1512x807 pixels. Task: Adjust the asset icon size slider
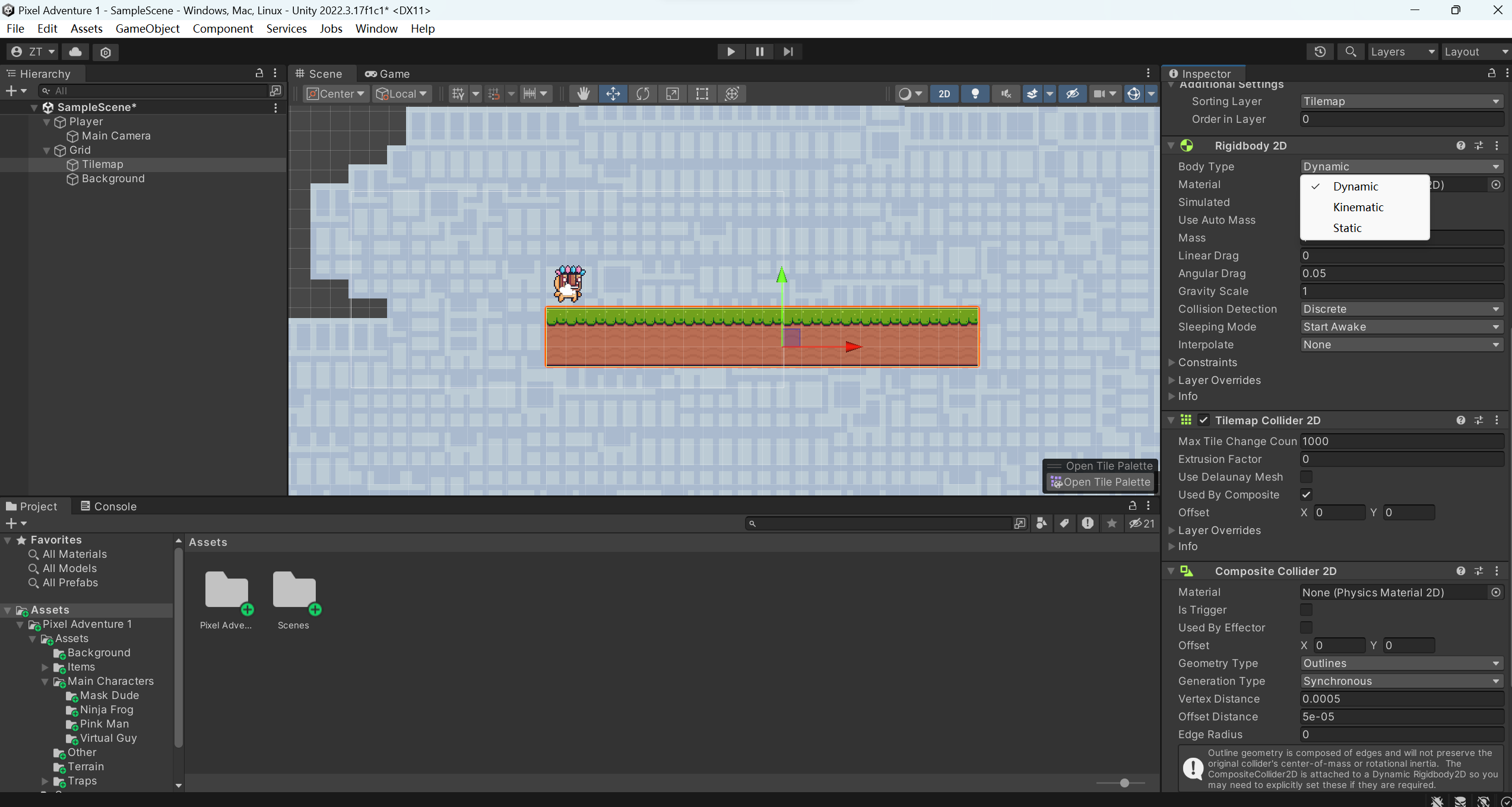tap(1124, 783)
